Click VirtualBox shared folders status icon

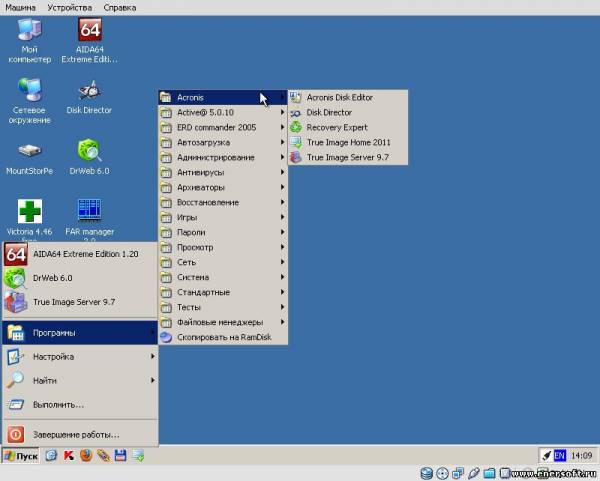click(x=489, y=473)
